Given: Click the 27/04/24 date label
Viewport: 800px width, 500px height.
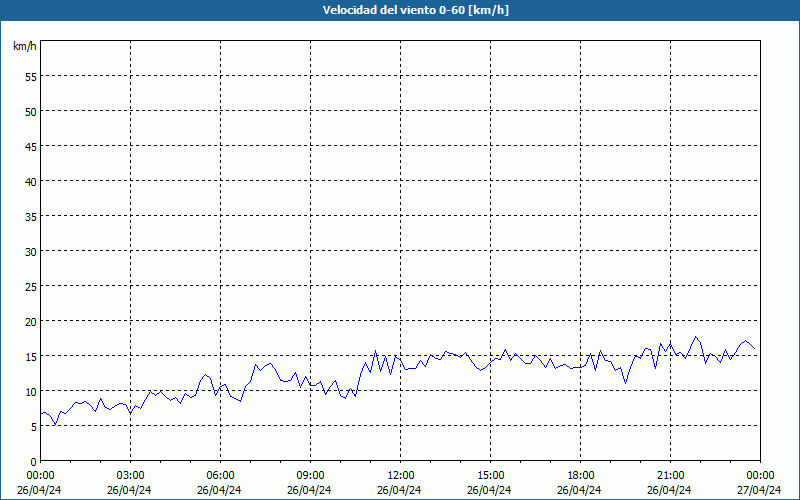Looking at the screenshot, I should 759,490.
